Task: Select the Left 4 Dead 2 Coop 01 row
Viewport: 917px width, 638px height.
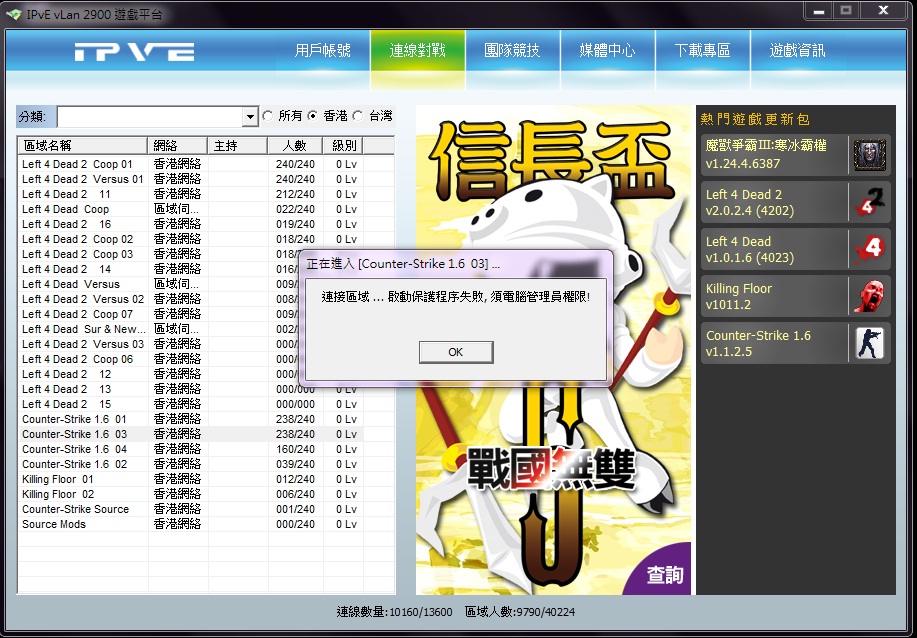Action: pos(191,164)
